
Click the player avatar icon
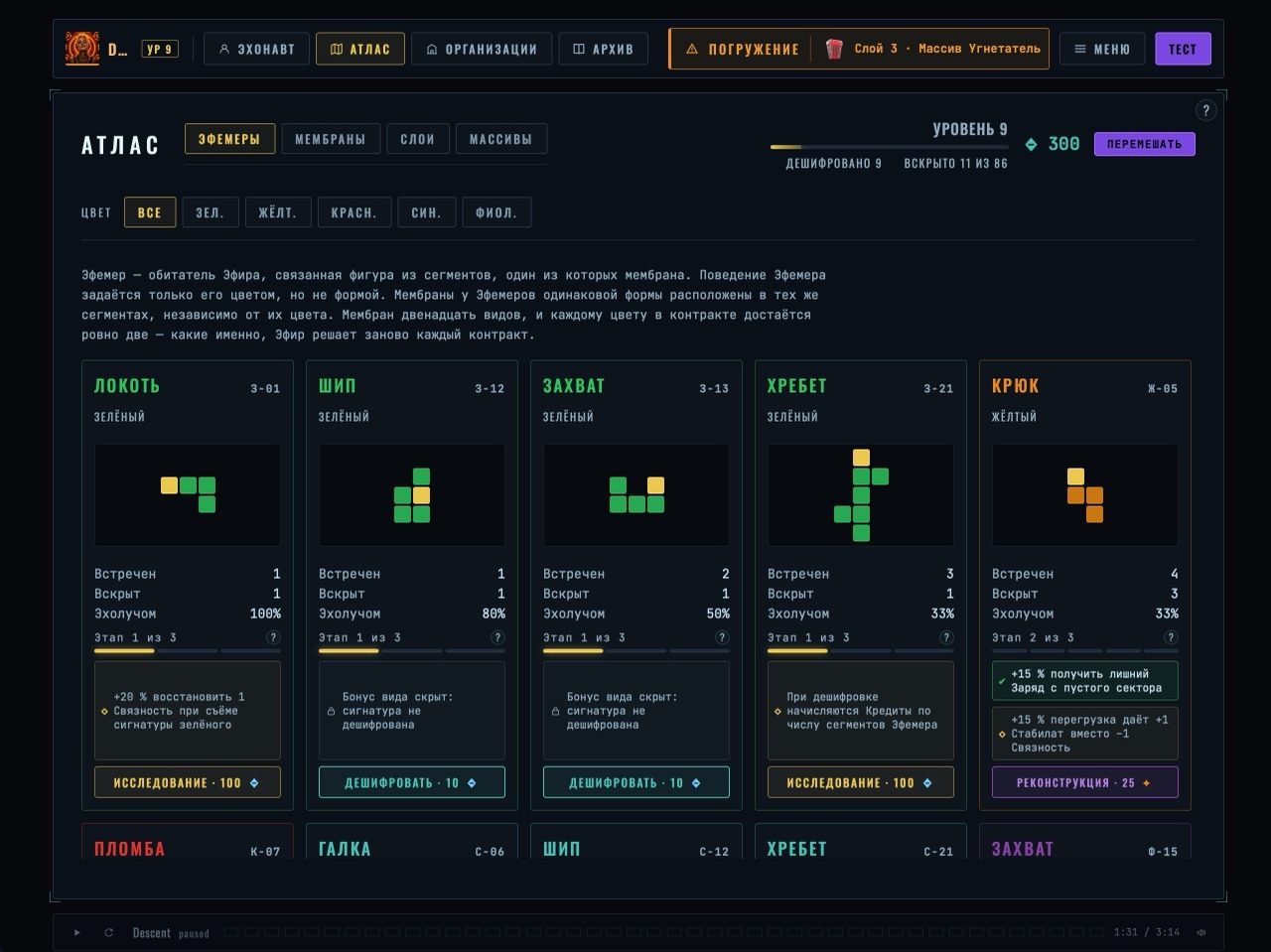pos(82,49)
